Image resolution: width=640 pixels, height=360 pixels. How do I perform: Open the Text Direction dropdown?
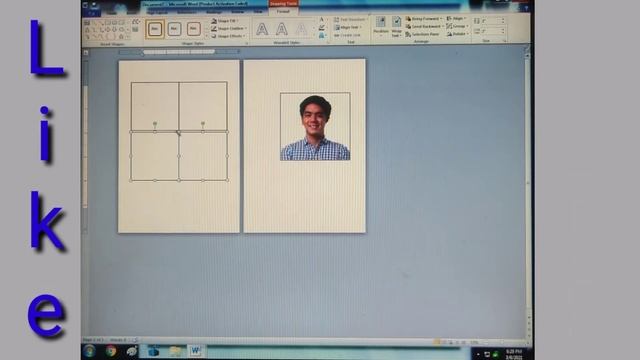coord(350,20)
